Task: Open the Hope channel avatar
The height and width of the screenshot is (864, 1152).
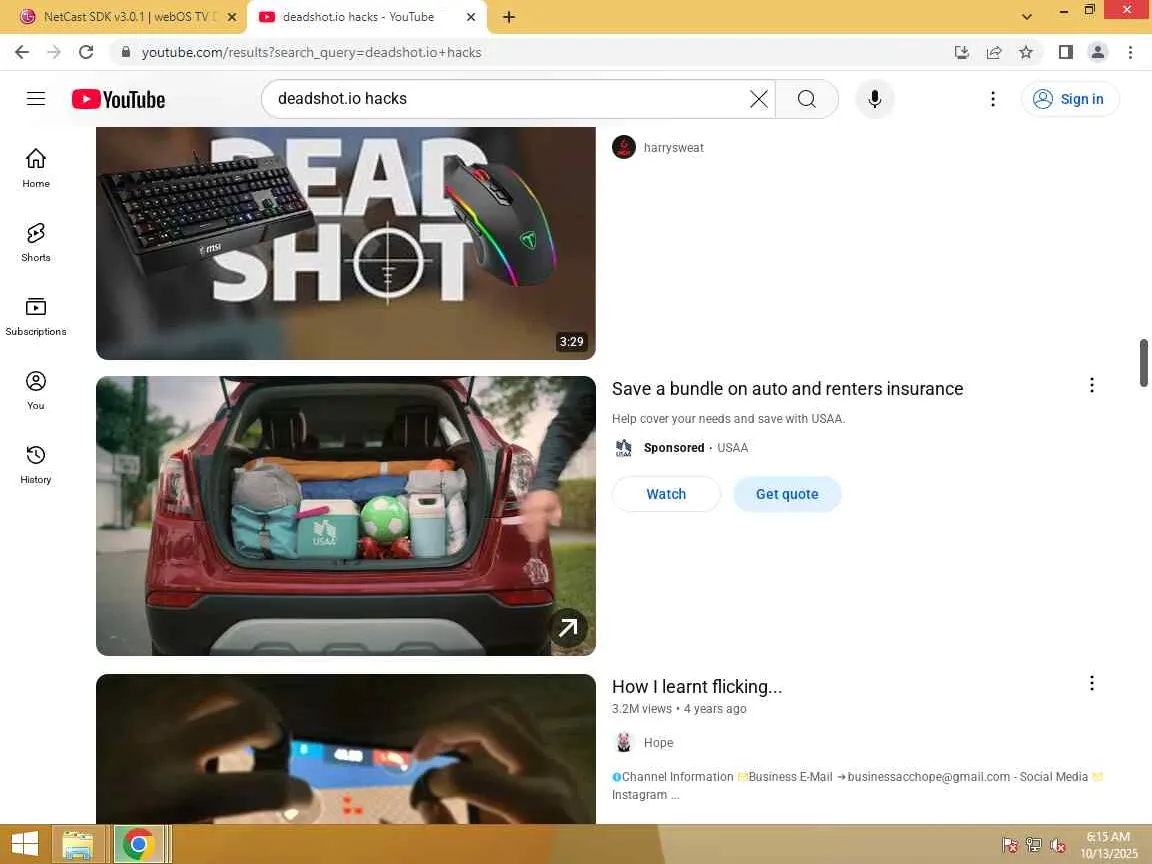Action: pos(624,742)
